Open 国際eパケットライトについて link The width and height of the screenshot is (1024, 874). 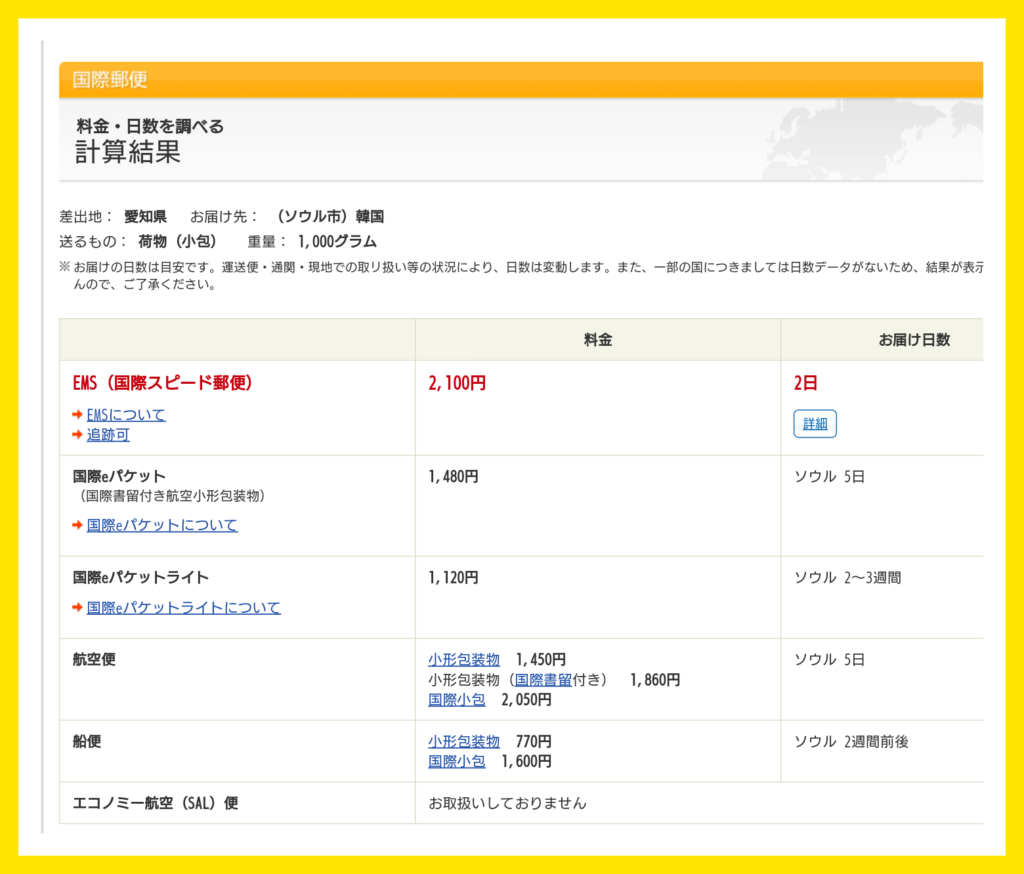(184, 607)
